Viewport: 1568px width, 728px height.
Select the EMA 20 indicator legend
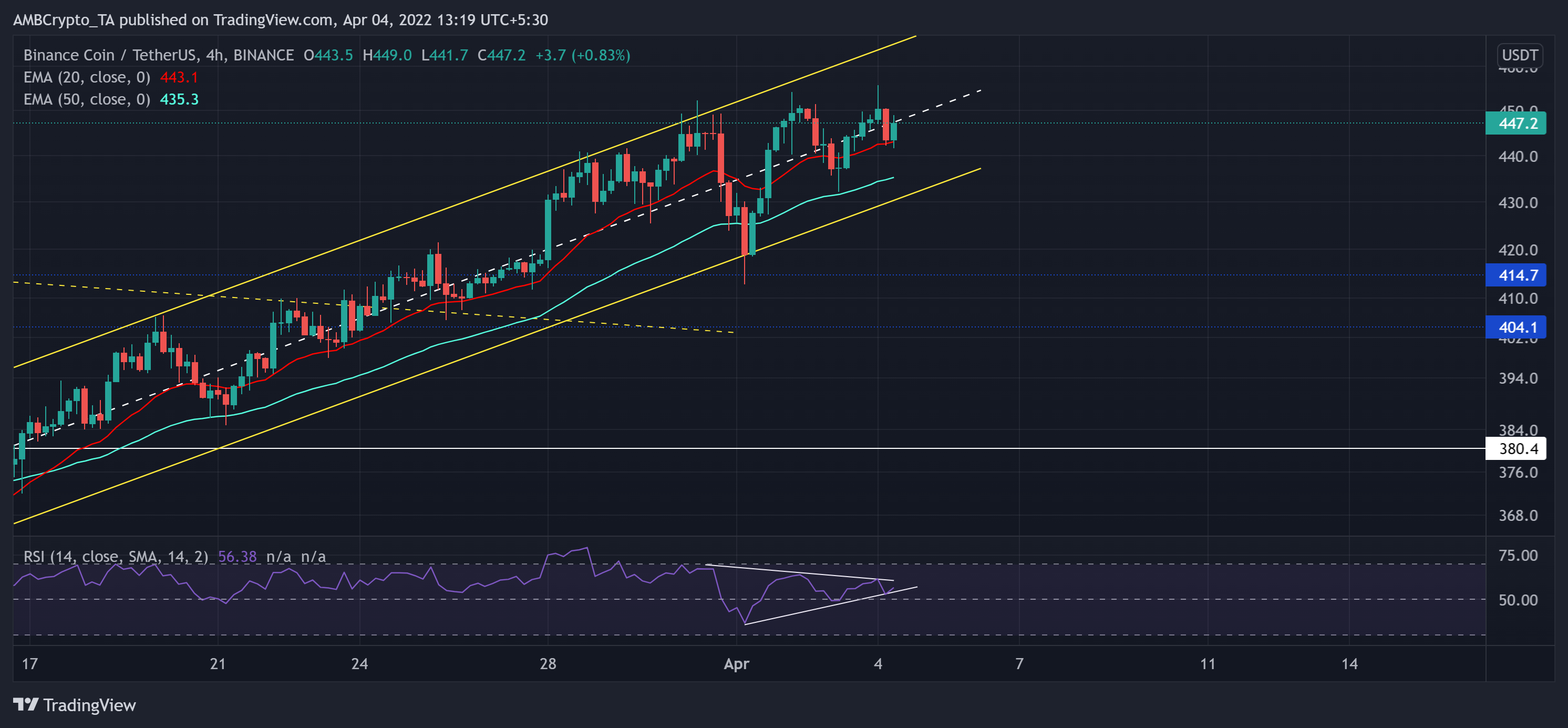pos(86,77)
